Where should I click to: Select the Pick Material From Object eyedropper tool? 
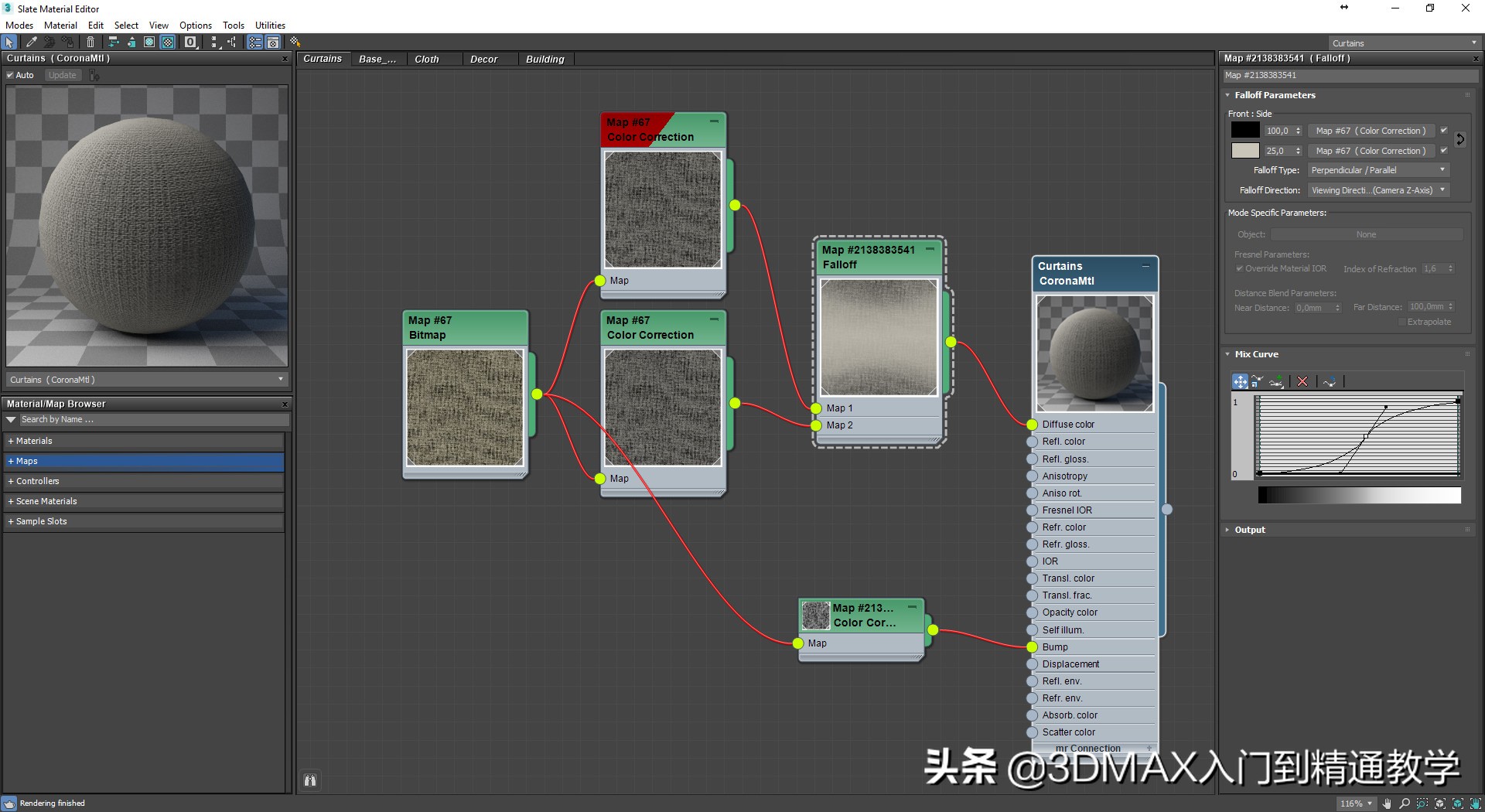pyautogui.click(x=31, y=43)
